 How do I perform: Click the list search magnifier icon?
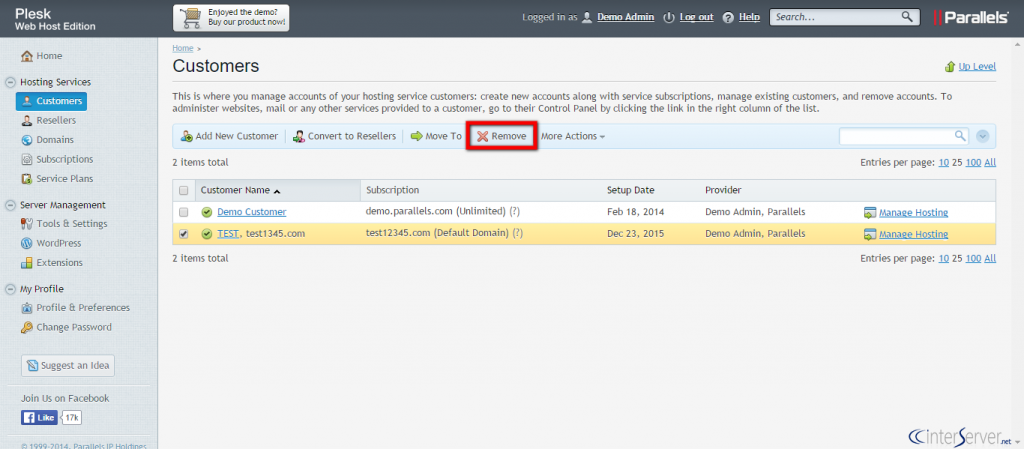(960, 136)
